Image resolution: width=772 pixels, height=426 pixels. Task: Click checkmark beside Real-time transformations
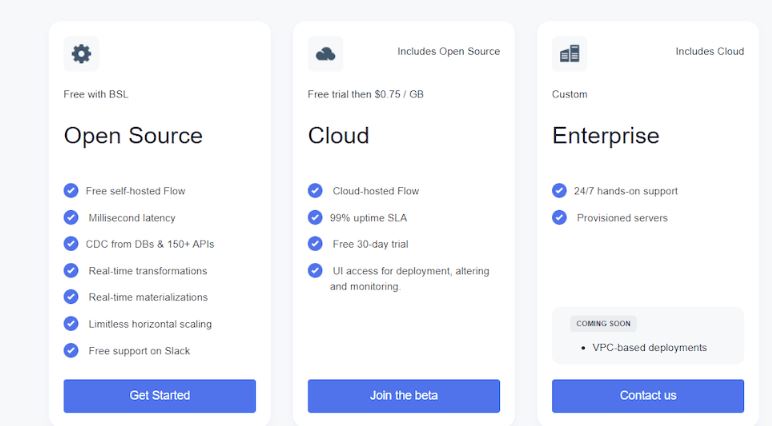(71, 270)
